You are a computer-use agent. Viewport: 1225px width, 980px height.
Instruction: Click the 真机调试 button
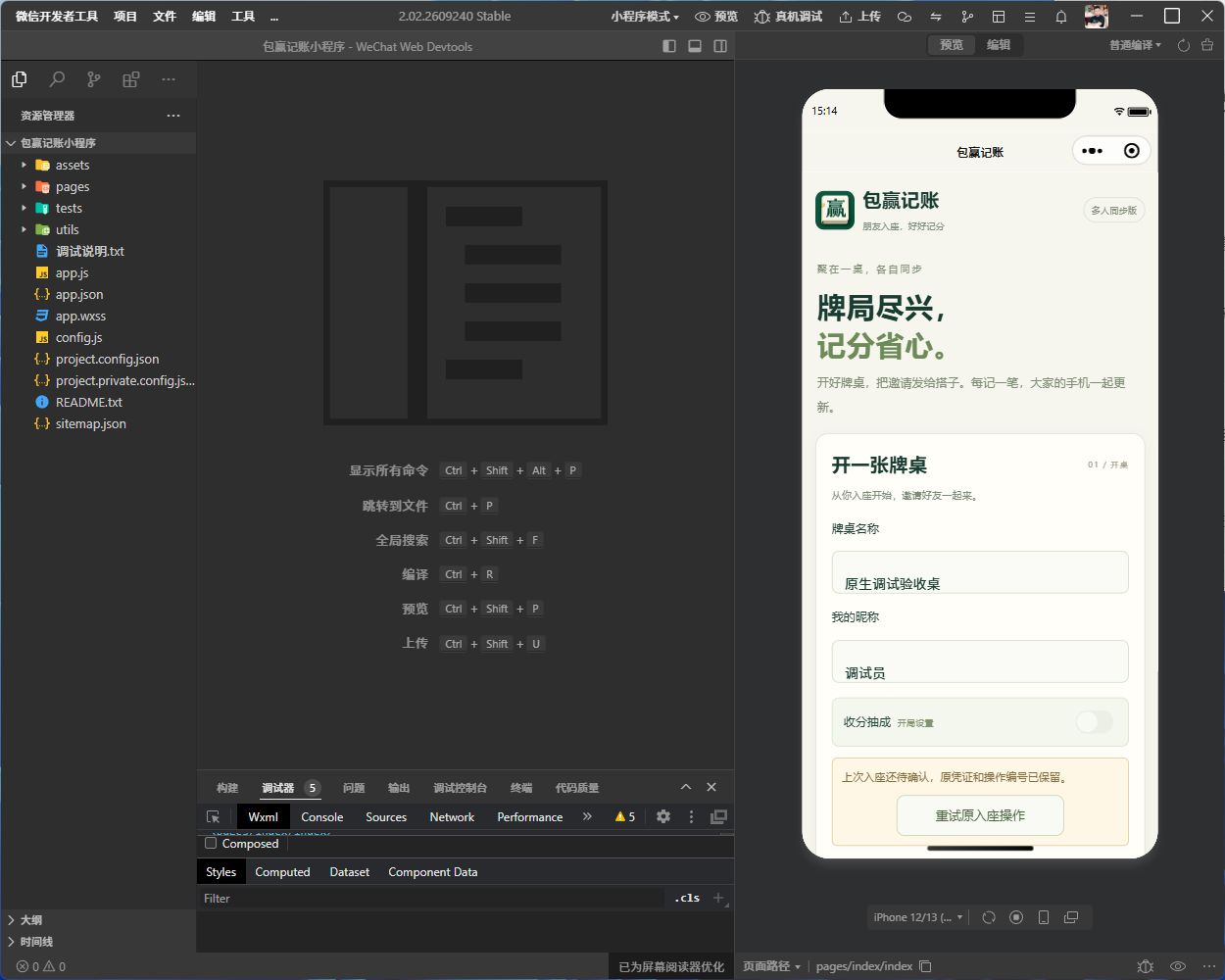(x=788, y=17)
